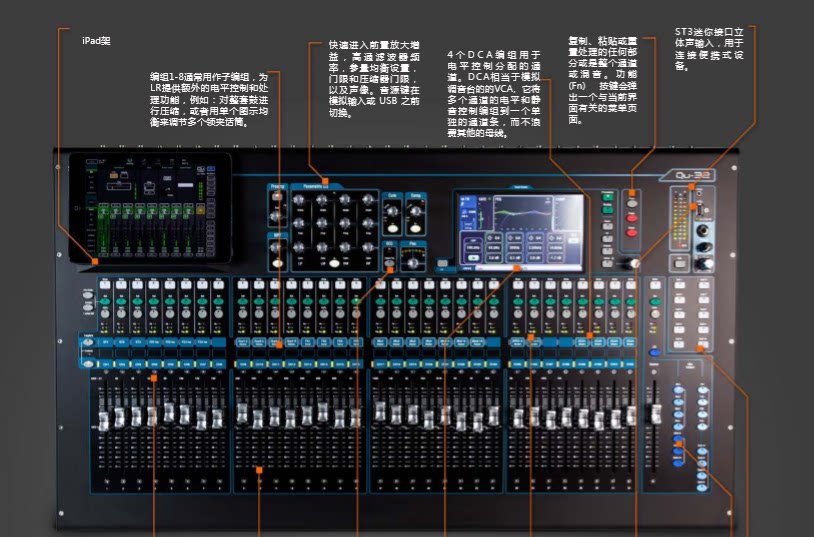Move the master fader cap
The image size is (814, 537).
pos(656,414)
